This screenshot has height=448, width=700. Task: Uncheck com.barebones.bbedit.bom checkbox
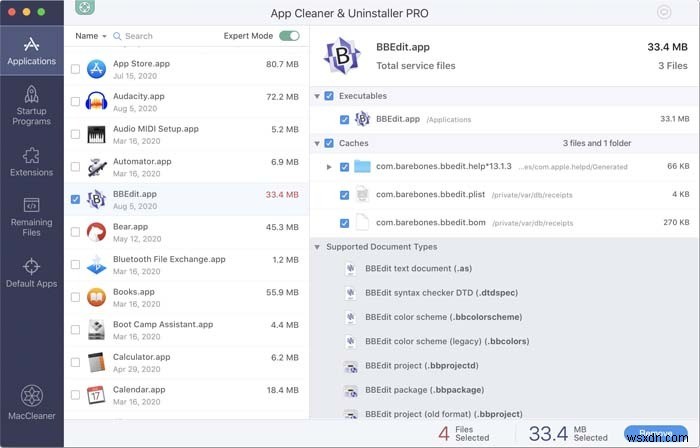344,223
